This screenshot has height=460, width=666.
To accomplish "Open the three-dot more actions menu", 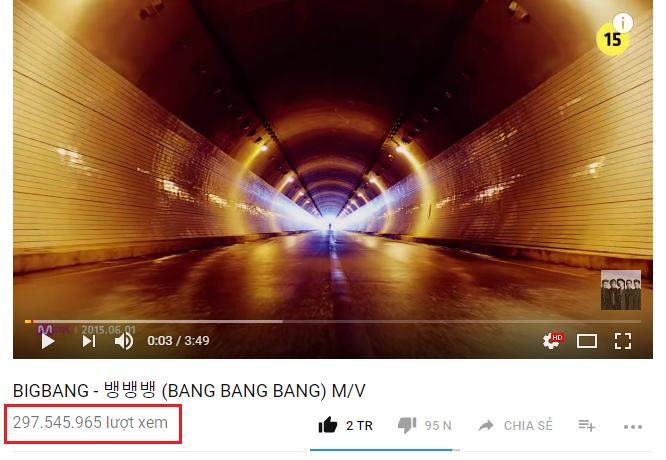I will [x=632, y=427].
